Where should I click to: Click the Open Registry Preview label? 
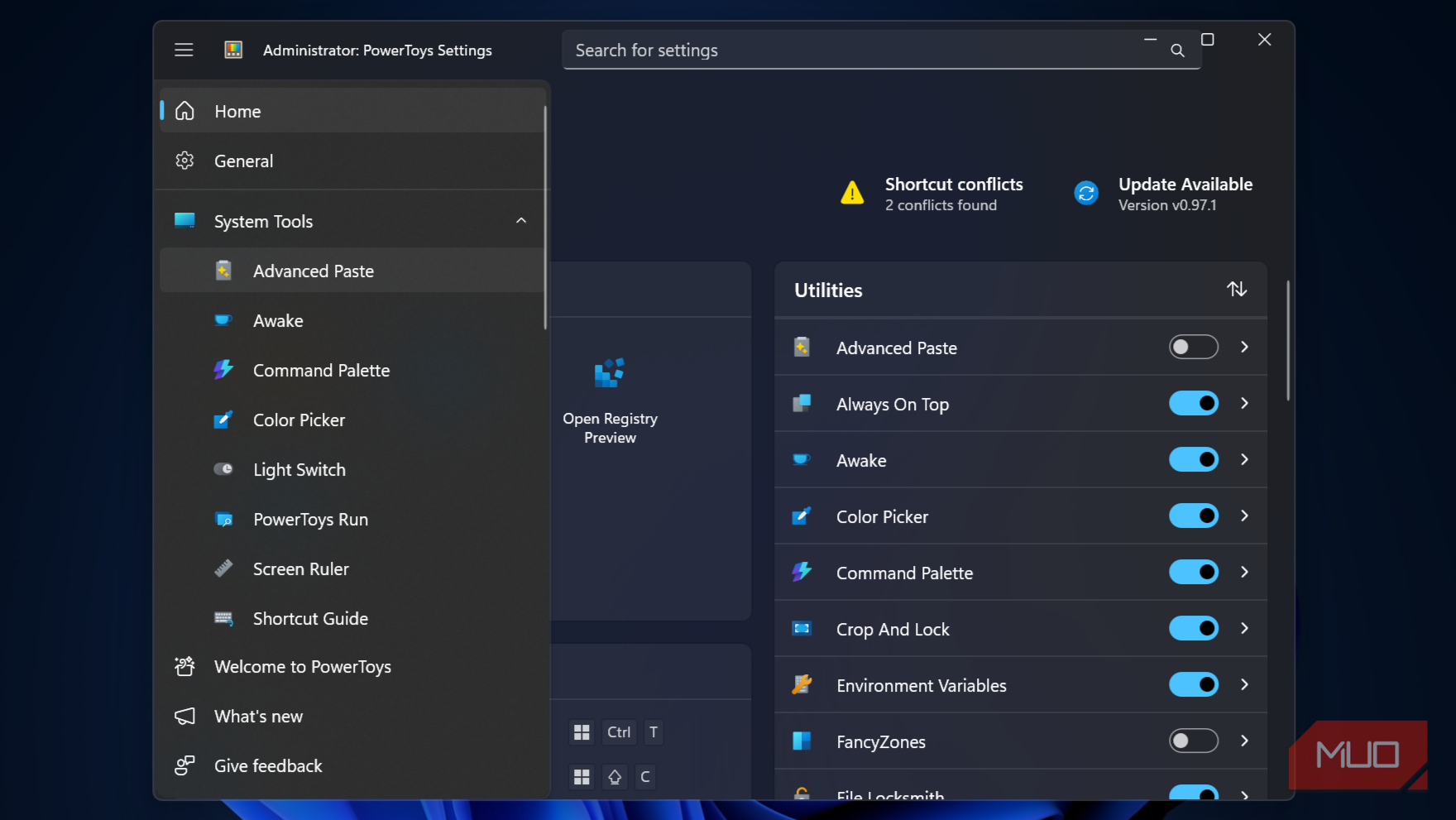tap(610, 428)
